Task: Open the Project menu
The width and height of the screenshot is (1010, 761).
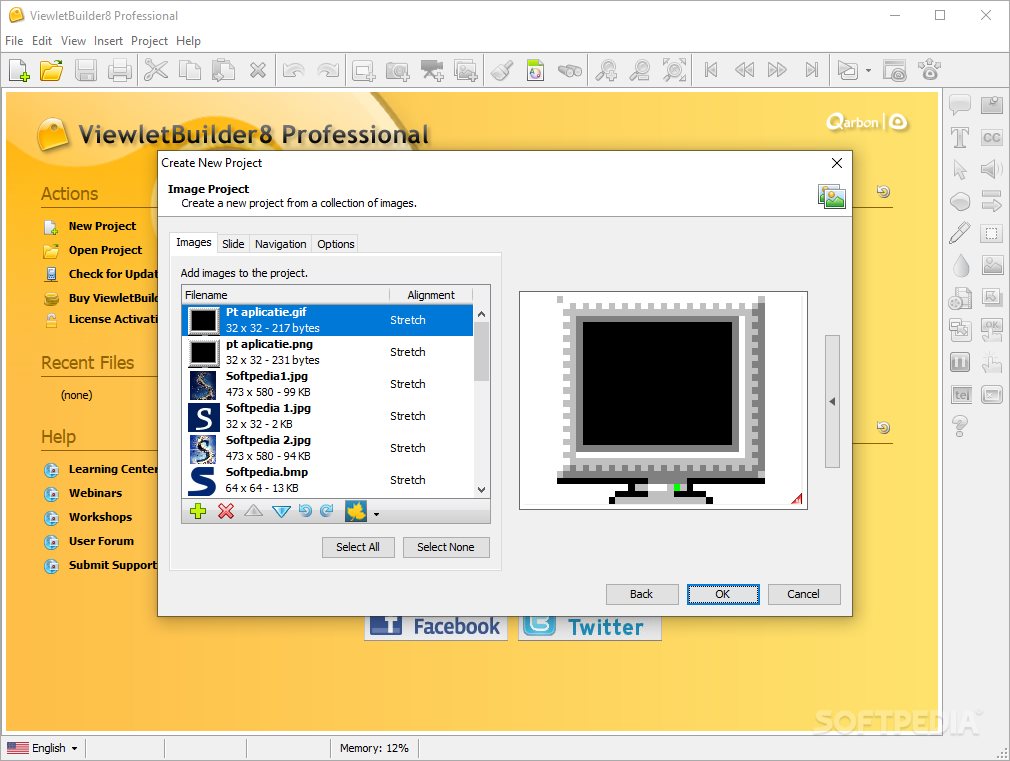Action: [x=149, y=41]
